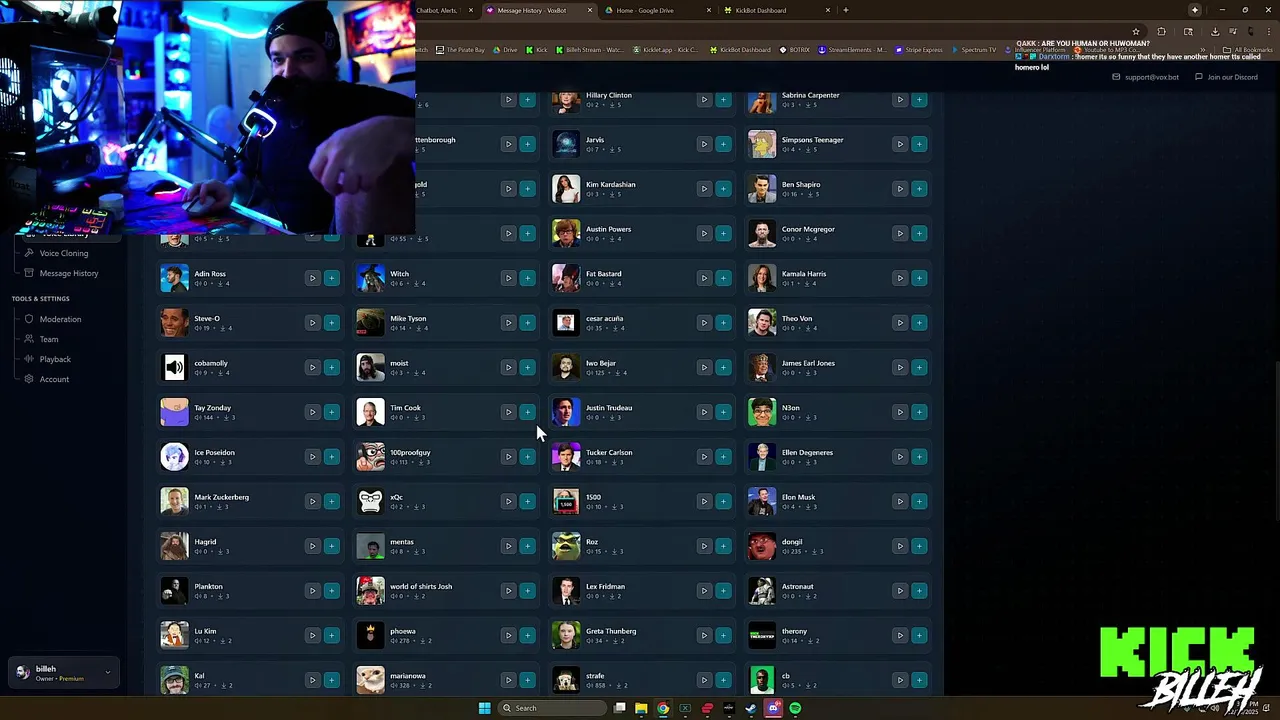Image resolution: width=1280 pixels, height=720 pixels.
Task: Open The Pirate Bay bookmark
Action: click(x=460, y=50)
